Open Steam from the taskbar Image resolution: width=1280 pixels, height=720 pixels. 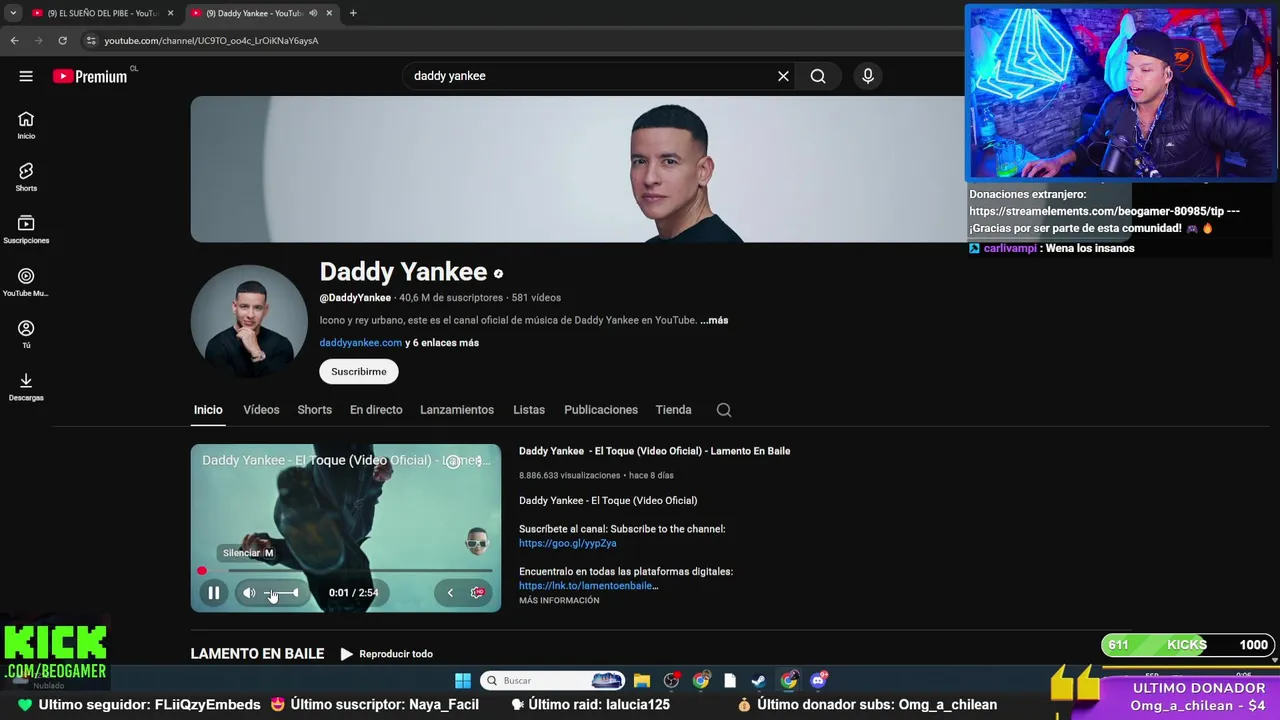pos(759,681)
